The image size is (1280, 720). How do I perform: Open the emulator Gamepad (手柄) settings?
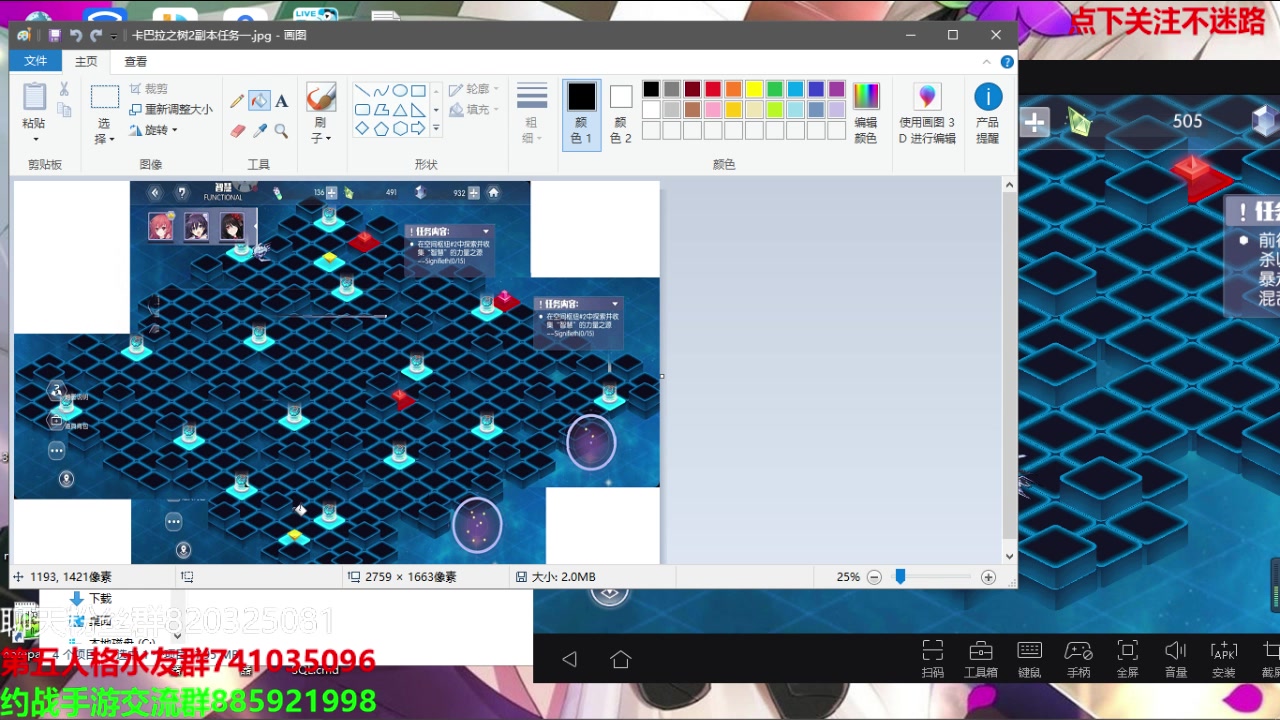[1078, 659]
